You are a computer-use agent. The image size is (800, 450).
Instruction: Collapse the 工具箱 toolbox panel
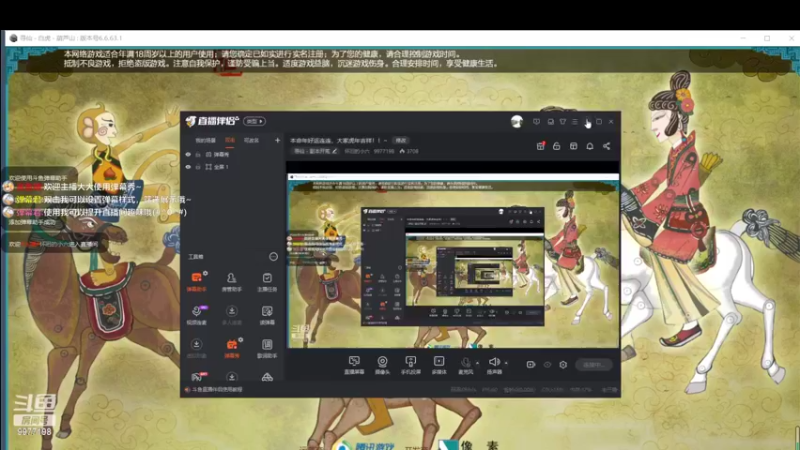pyautogui.click(x=273, y=257)
